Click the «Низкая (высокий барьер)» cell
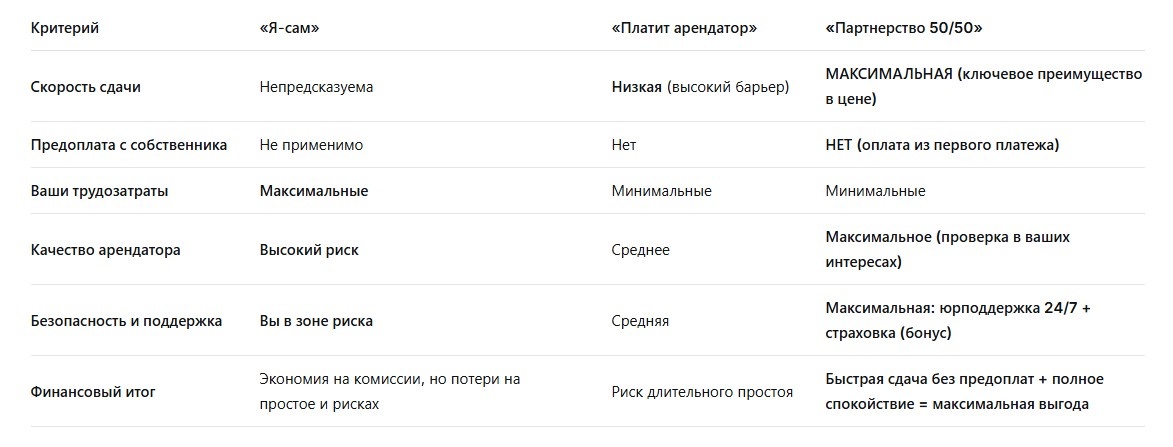Image resolution: width=1173 pixels, height=447 pixels. point(700,87)
